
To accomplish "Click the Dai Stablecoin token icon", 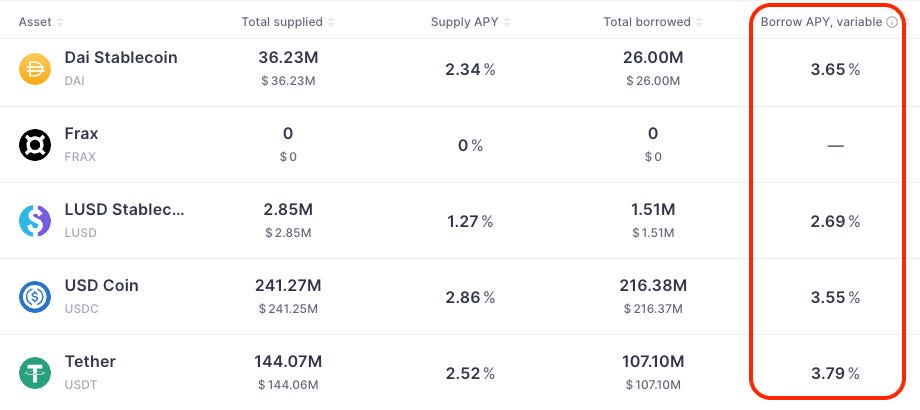I will pos(35,69).
